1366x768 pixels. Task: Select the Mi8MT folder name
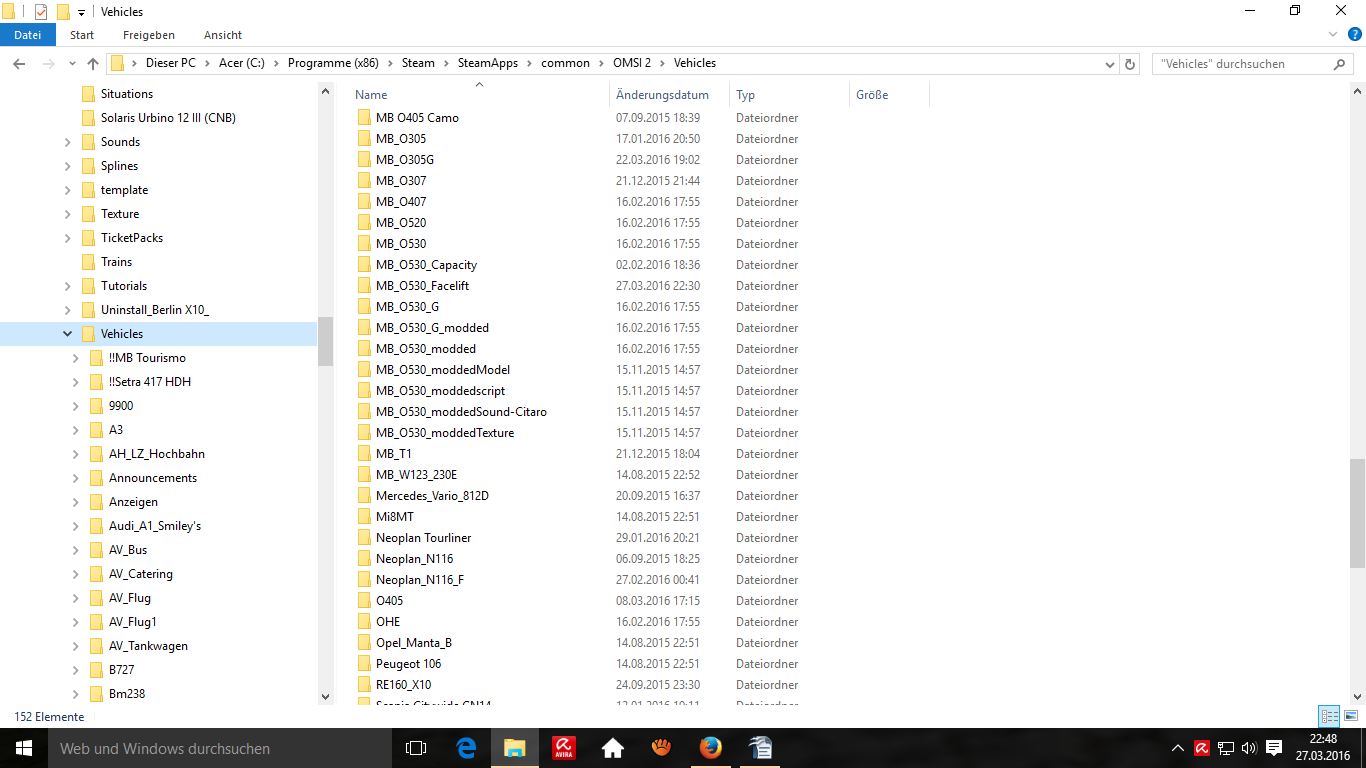(x=395, y=517)
